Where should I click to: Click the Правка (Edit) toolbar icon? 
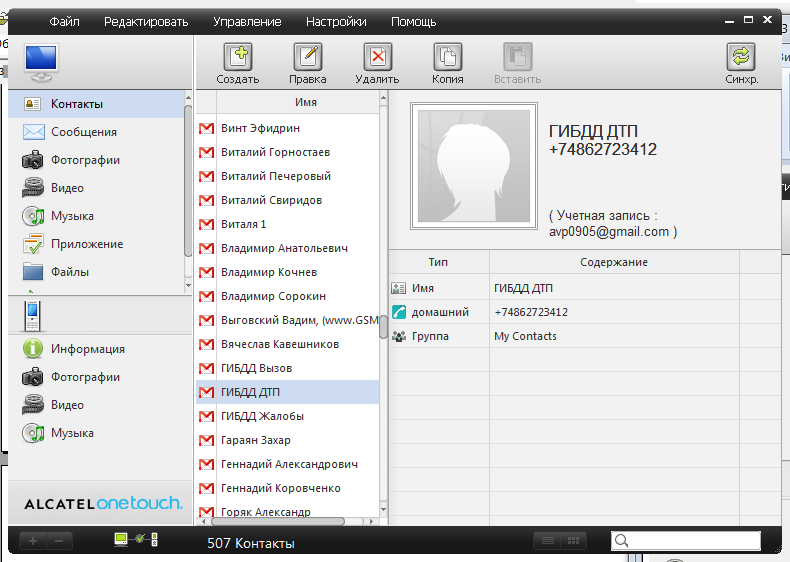point(307,58)
